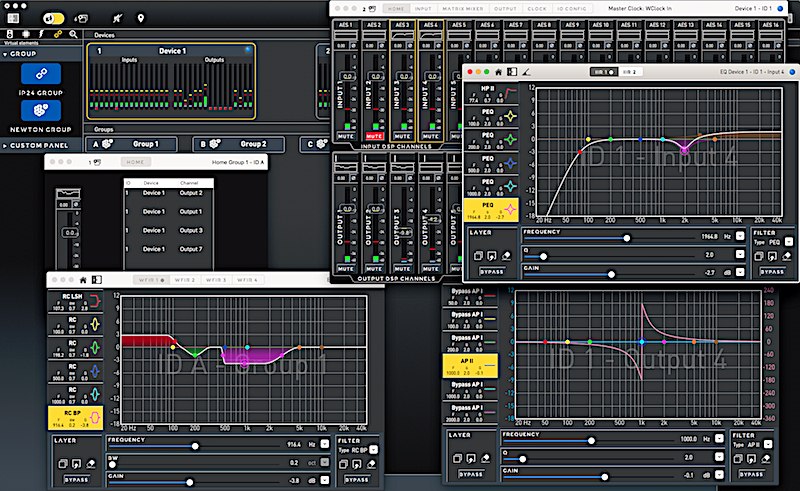Mute the OUTPUT 2 channel
Image resolution: width=800 pixels, height=491 pixels.
(x=374, y=268)
